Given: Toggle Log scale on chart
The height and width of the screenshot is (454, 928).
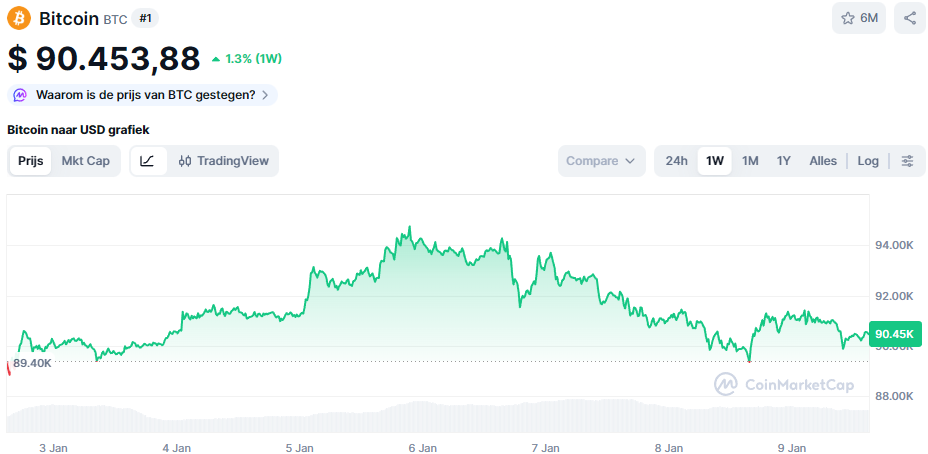Looking at the screenshot, I should (x=868, y=161).
